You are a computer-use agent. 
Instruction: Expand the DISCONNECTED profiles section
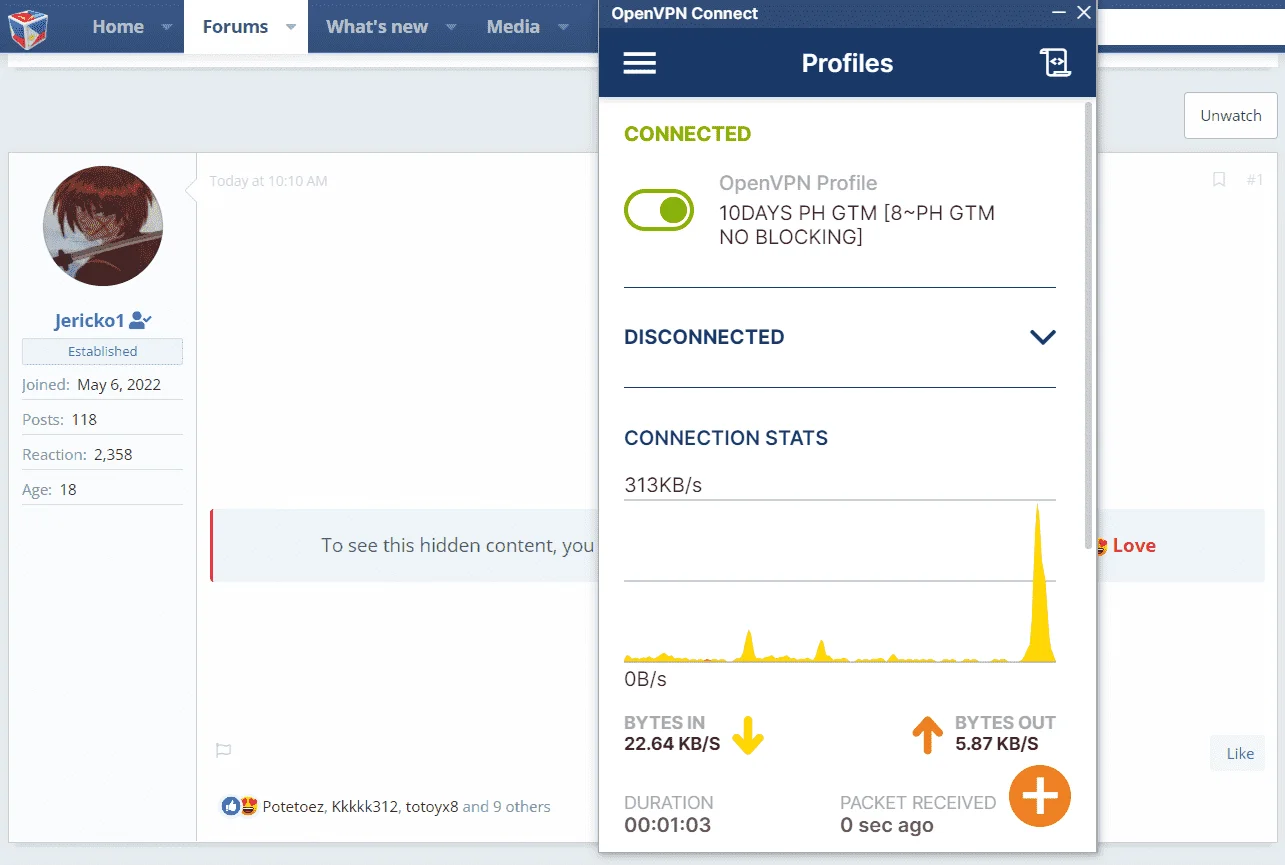1043,337
